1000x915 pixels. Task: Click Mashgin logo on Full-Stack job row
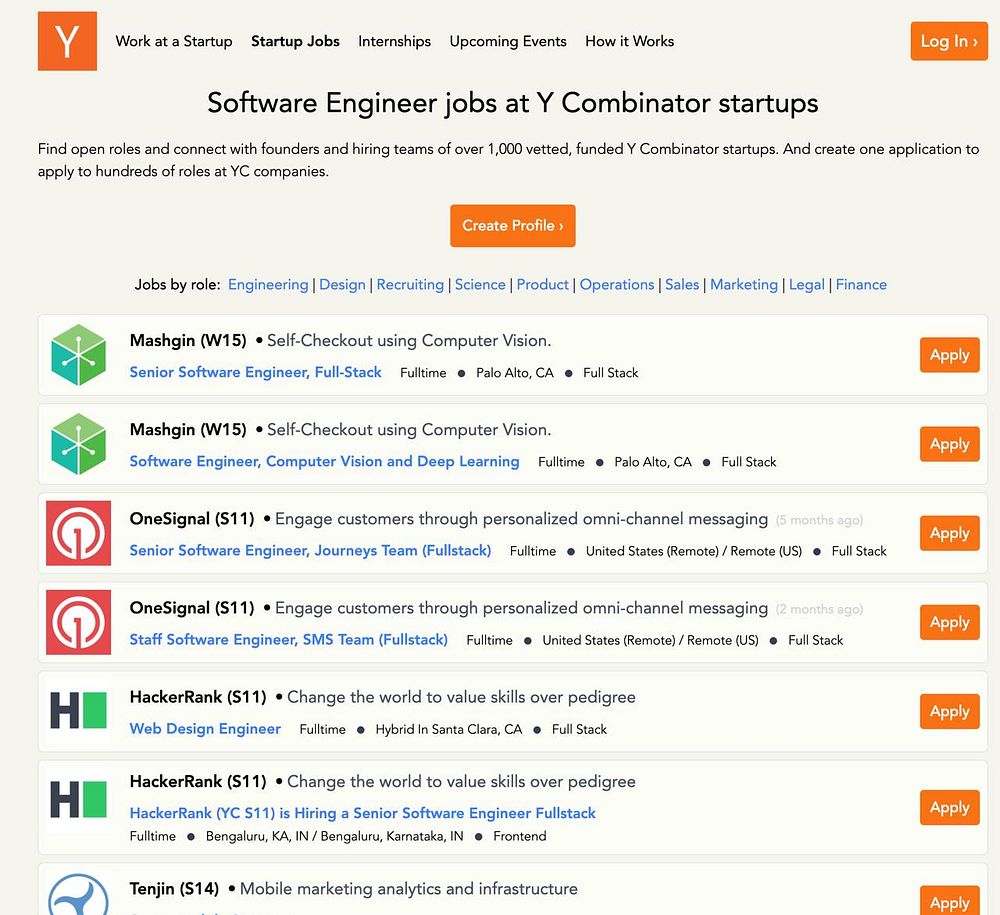coord(78,355)
